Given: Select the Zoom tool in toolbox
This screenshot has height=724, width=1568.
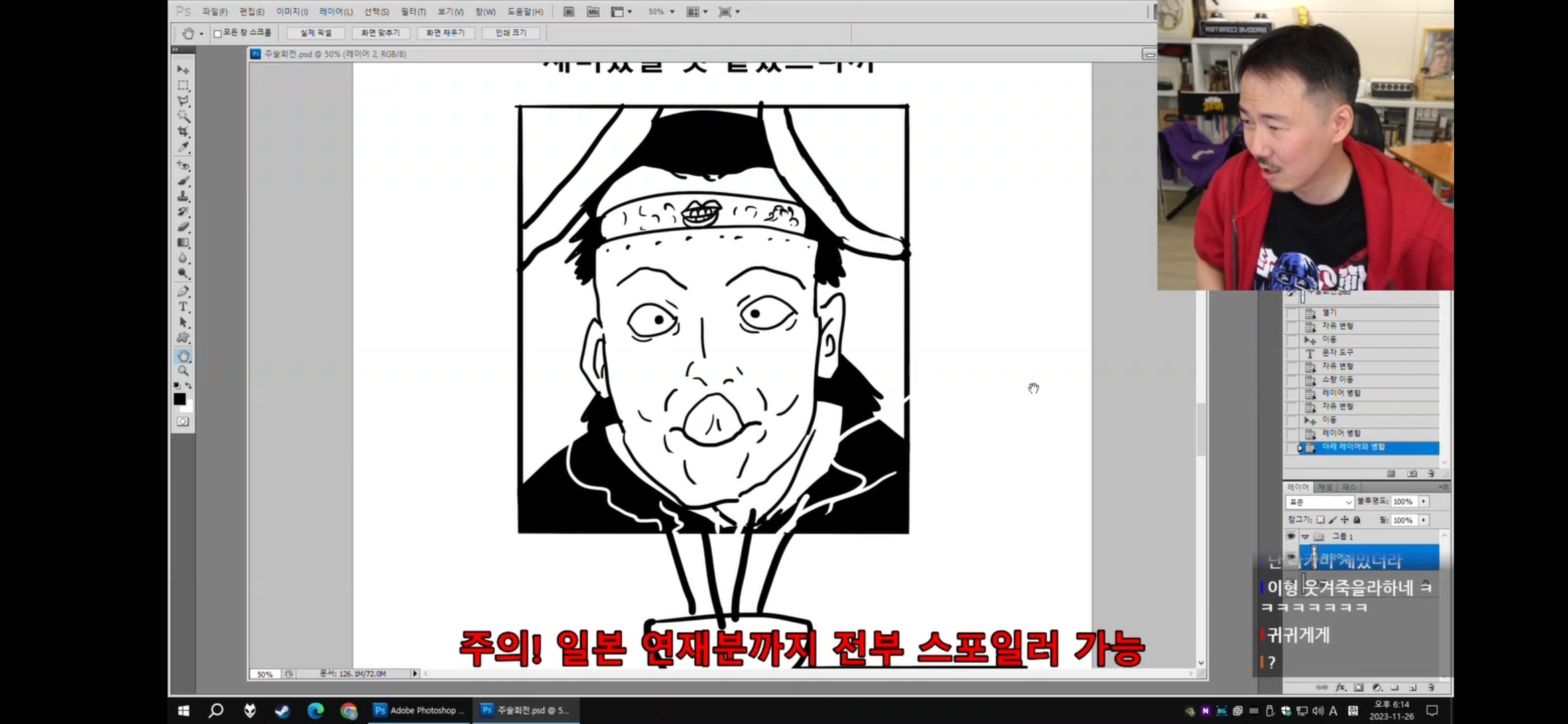Looking at the screenshot, I should 183,371.
